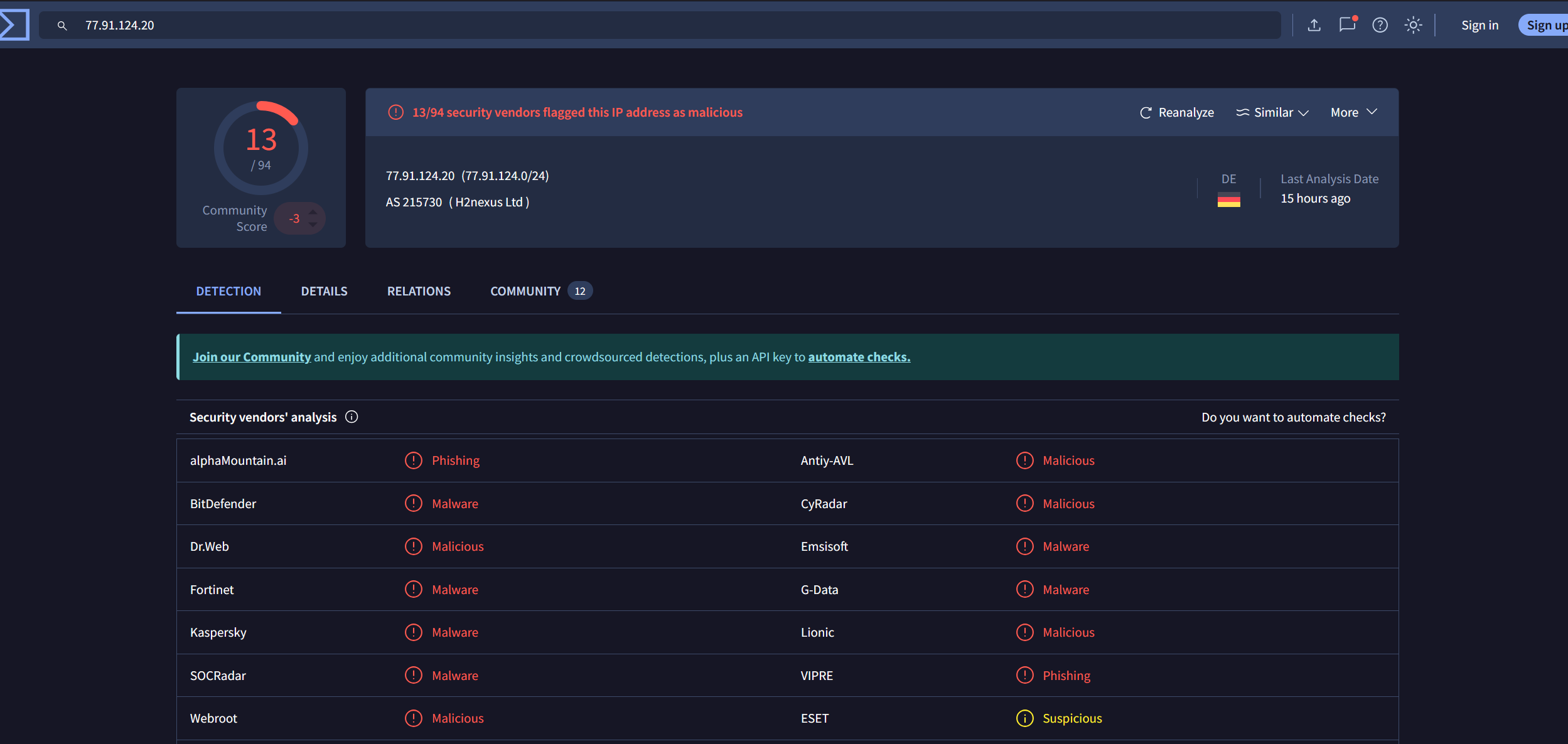Open the file upload icon in the top bar

(x=1314, y=24)
